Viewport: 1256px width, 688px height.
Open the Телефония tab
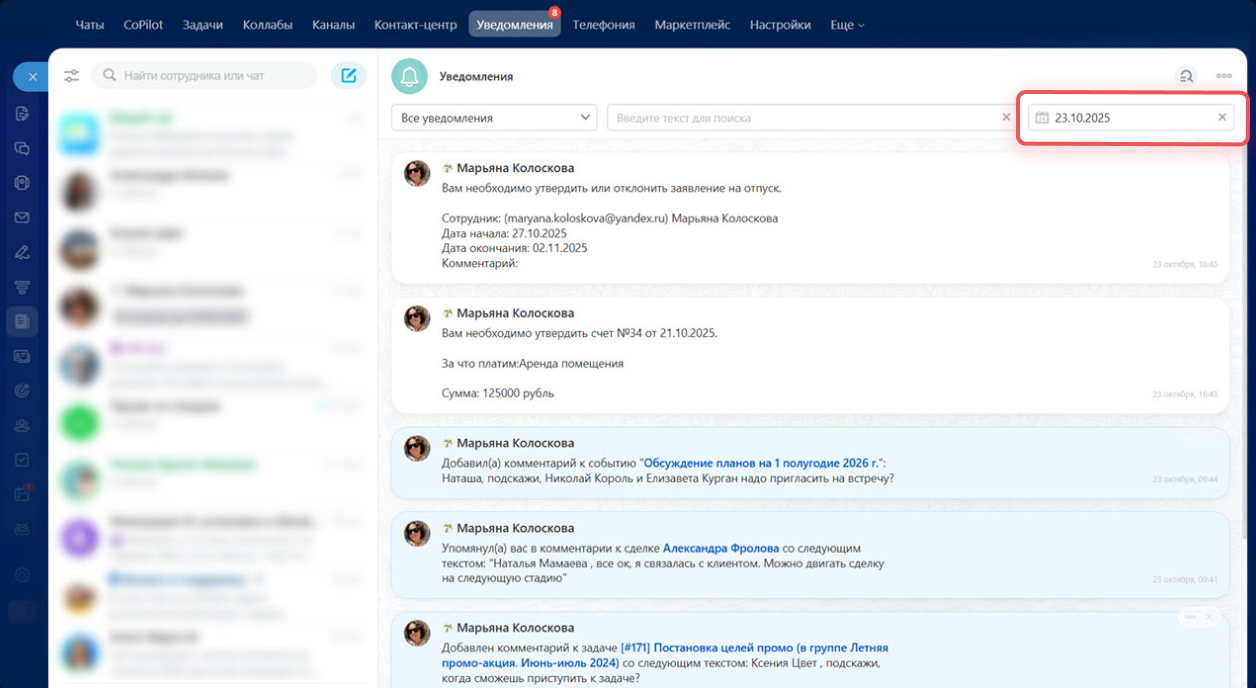pyautogui.click(x=603, y=25)
